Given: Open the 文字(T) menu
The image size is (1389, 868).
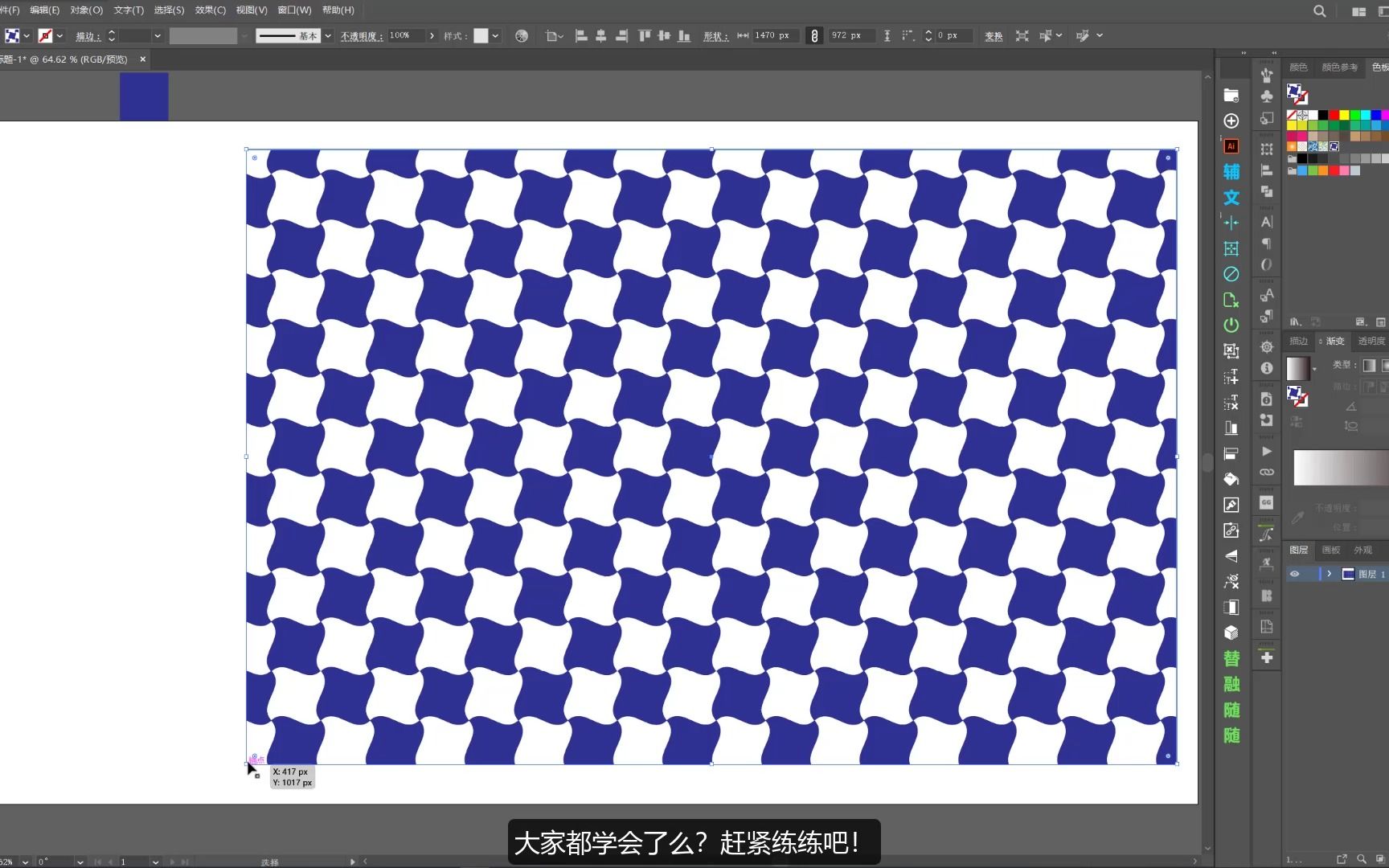Looking at the screenshot, I should point(129,10).
